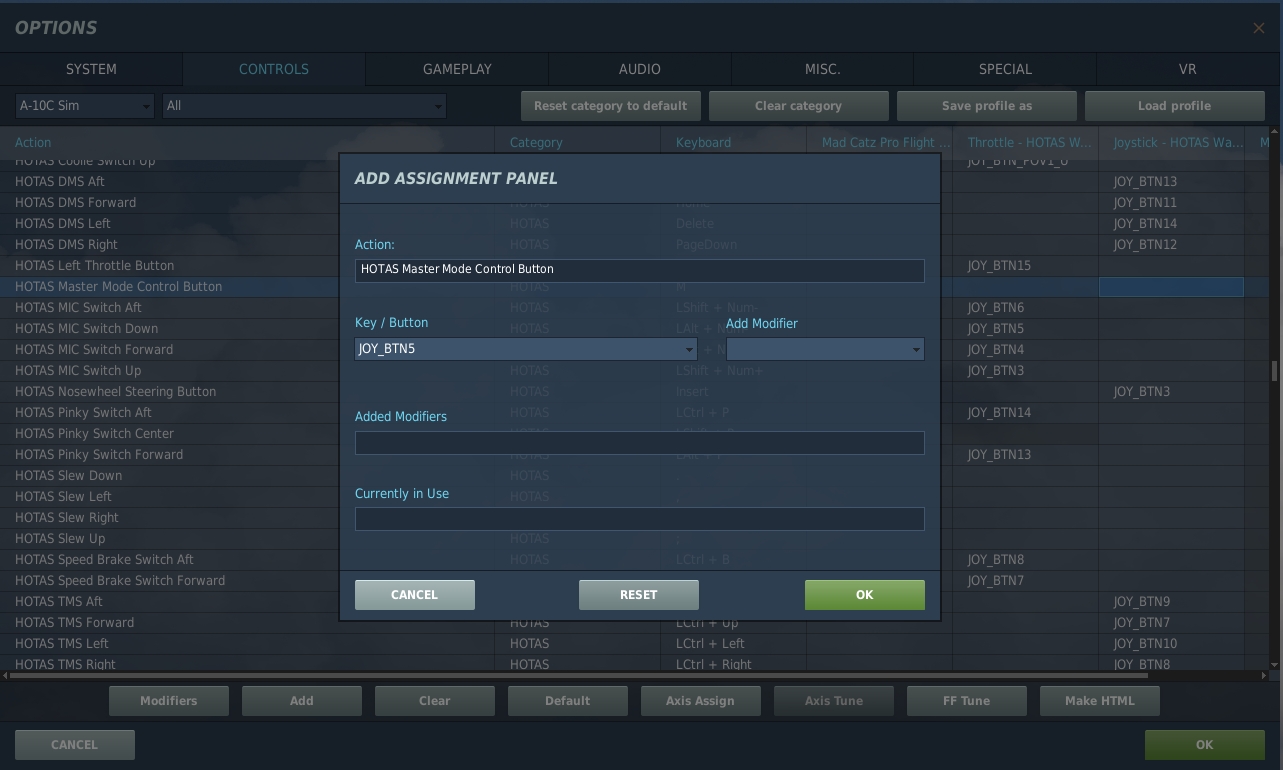
Task: Click the Default button
Action: (568, 701)
